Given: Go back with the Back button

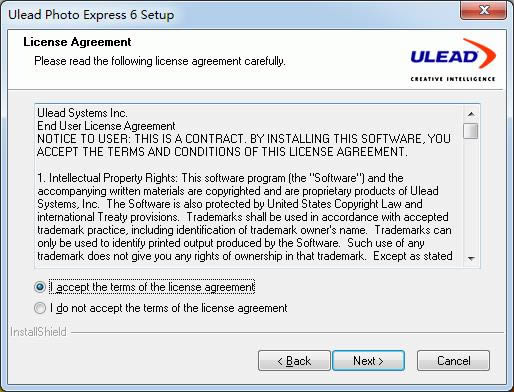Looking at the screenshot, I should (x=294, y=361).
